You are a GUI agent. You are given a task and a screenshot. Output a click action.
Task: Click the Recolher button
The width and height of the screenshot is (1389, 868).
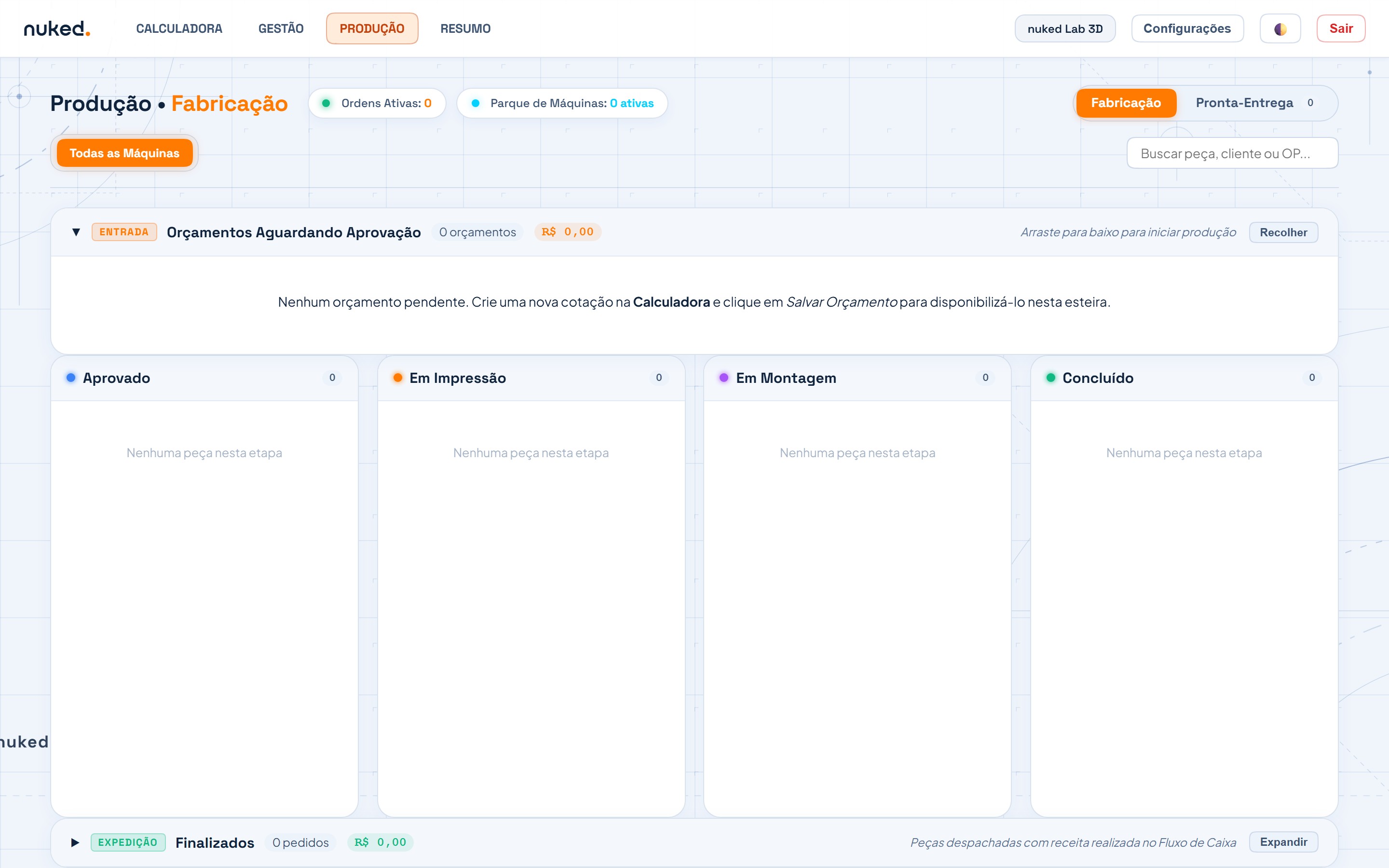(1283, 232)
